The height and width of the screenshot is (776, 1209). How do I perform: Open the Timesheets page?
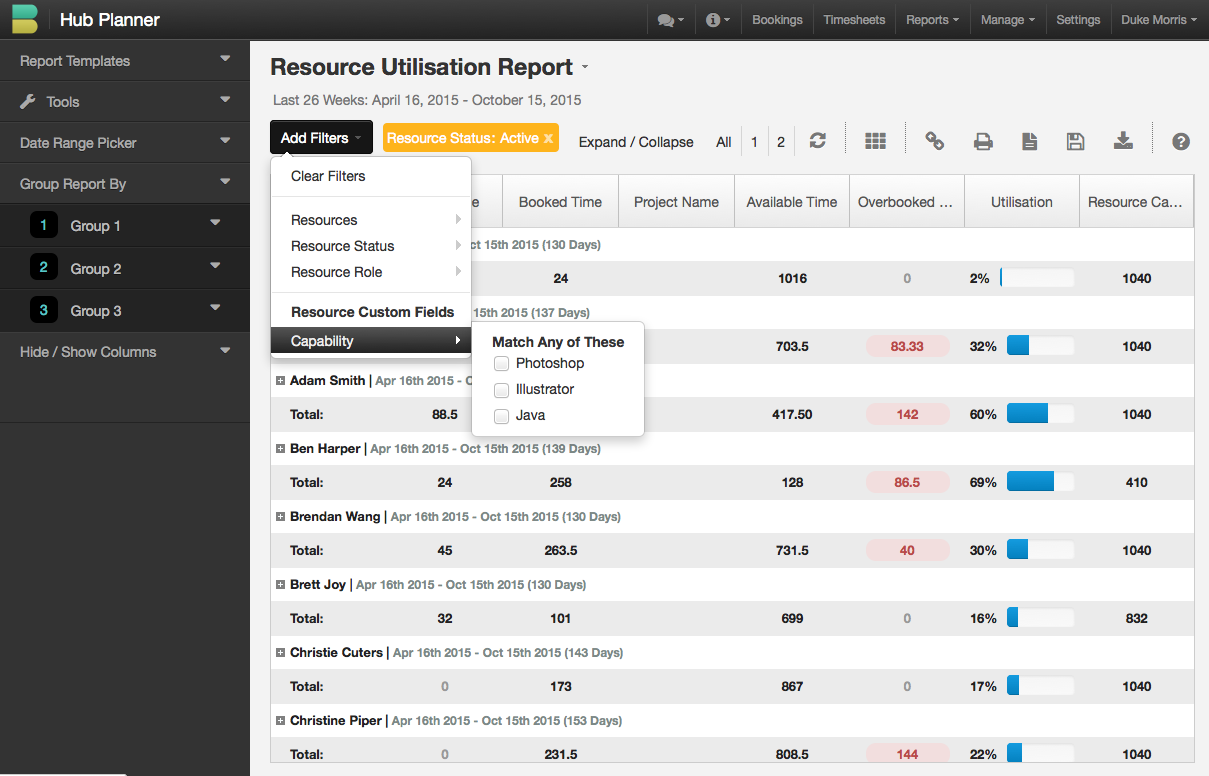coord(854,20)
